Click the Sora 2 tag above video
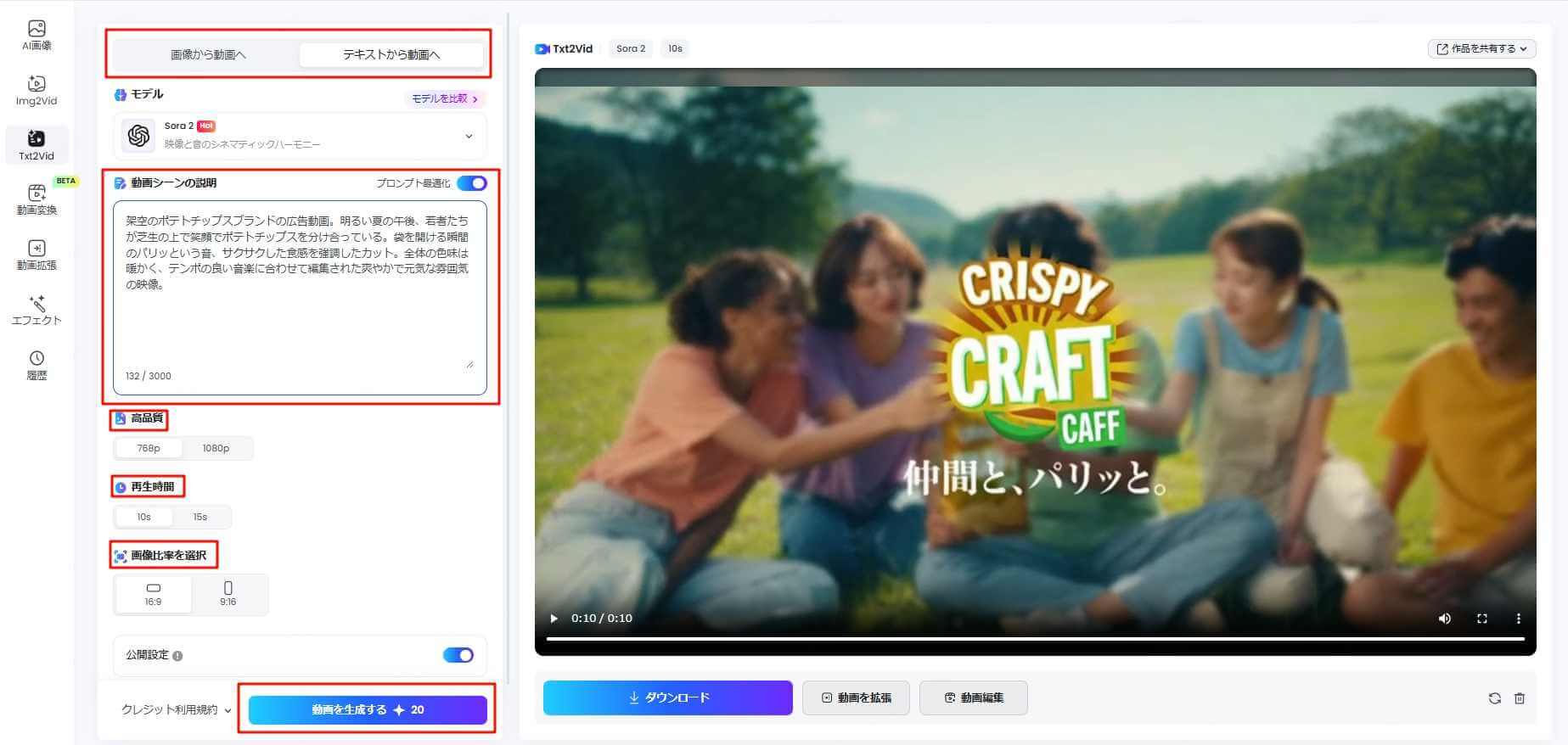The height and width of the screenshot is (745, 1568). 631,49
